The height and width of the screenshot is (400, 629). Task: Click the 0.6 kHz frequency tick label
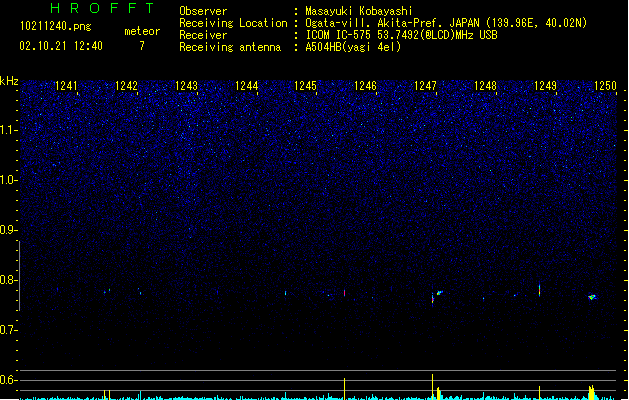point(7,380)
